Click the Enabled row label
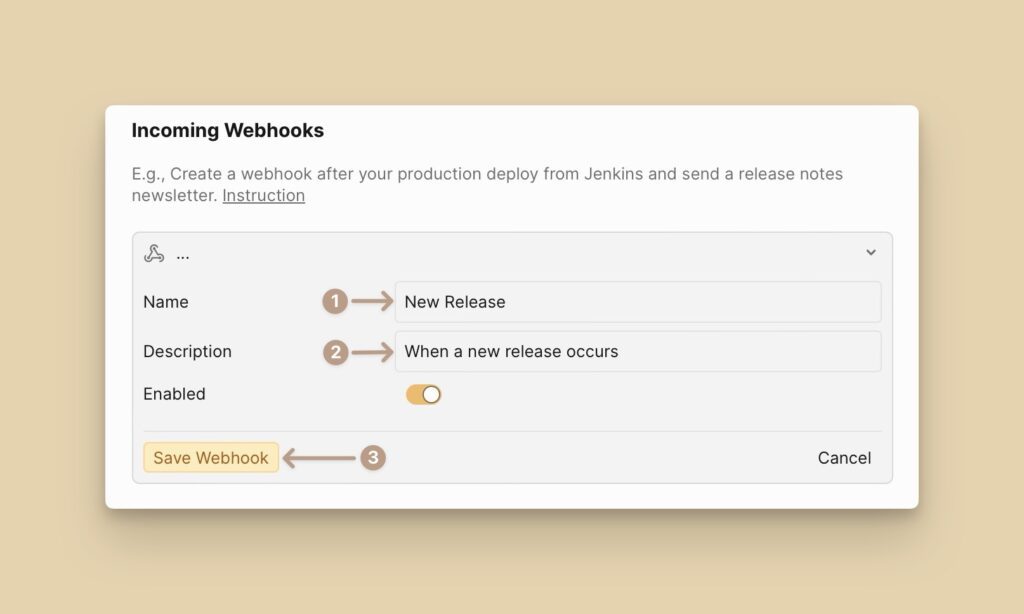1024x614 pixels. coord(174,394)
